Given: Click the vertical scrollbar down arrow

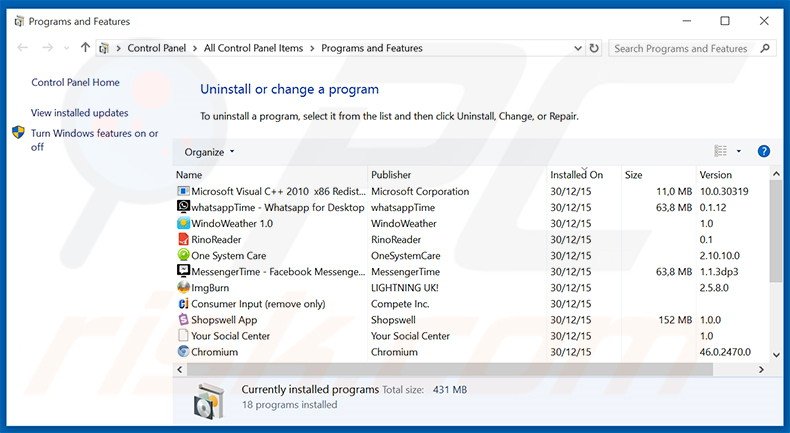Looking at the screenshot, I should pyautogui.click(x=776, y=354).
